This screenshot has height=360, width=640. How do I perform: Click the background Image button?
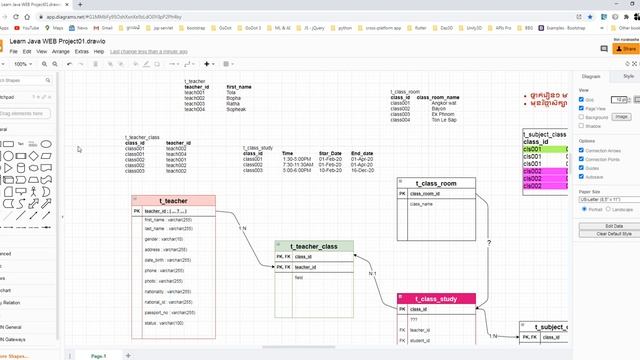pos(621,117)
